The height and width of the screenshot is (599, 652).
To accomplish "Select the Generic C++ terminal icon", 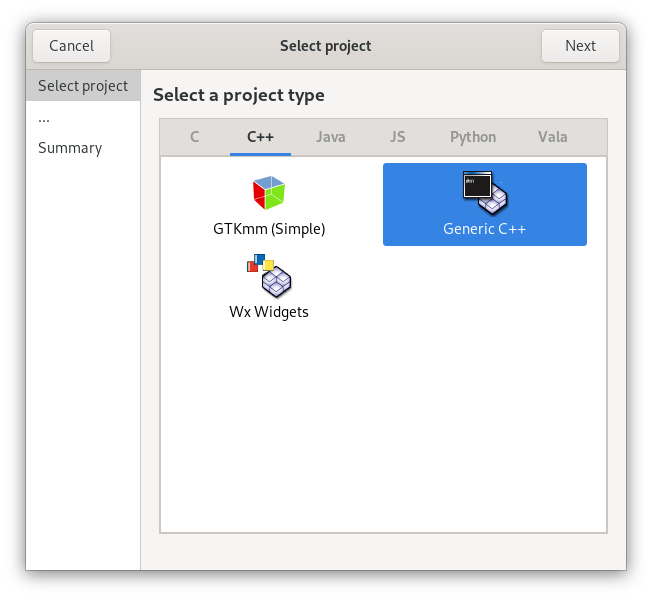I will point(484,191).
